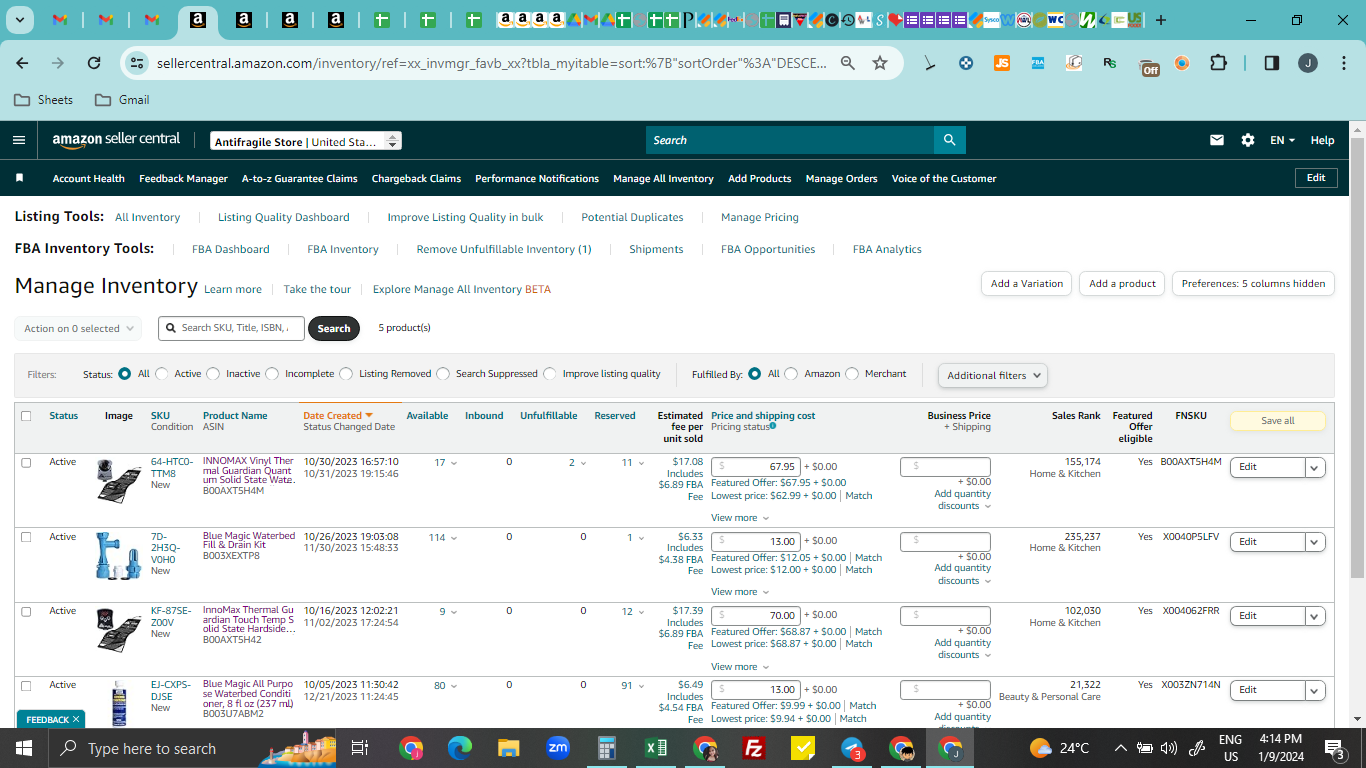Expand View more for the $67.95 listing
This screenshot has height=768, width=1366.
[740, 518]
